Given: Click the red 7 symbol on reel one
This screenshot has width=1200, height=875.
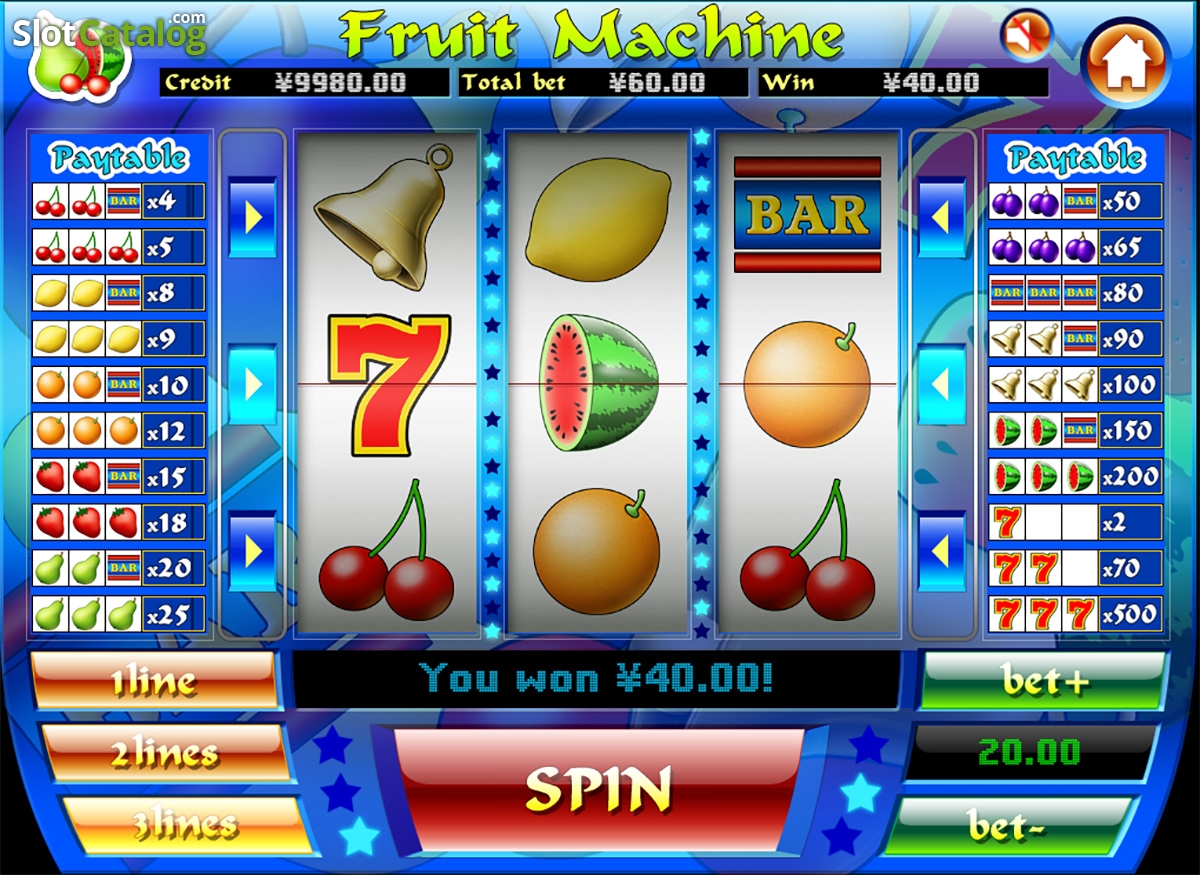Looking at the screenshot, I should tap(389, 383).
